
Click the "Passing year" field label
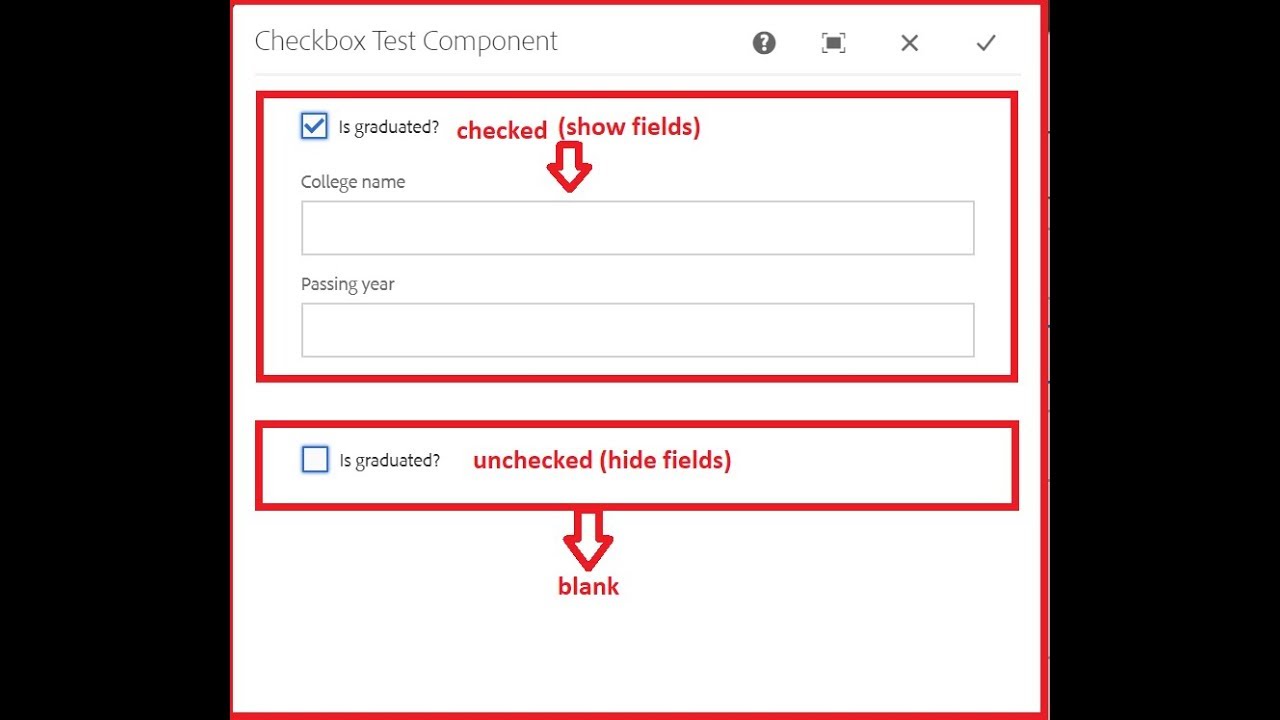pos(347,284)
